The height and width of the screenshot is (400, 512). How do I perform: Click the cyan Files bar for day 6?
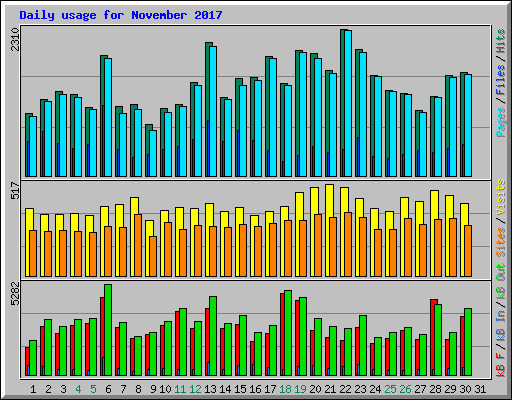(108, 118)
